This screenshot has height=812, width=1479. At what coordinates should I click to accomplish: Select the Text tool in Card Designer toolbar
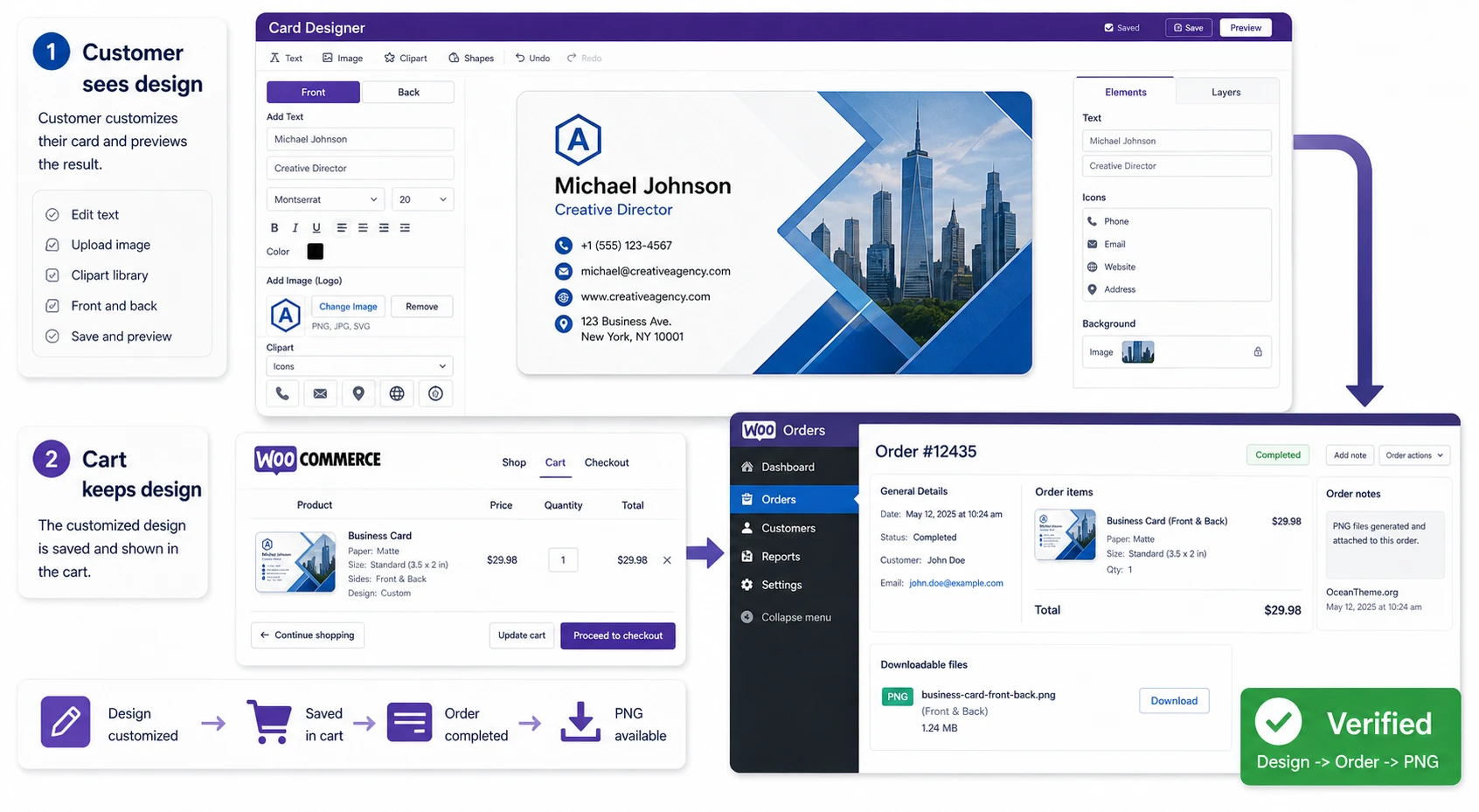tap(286, 59)
